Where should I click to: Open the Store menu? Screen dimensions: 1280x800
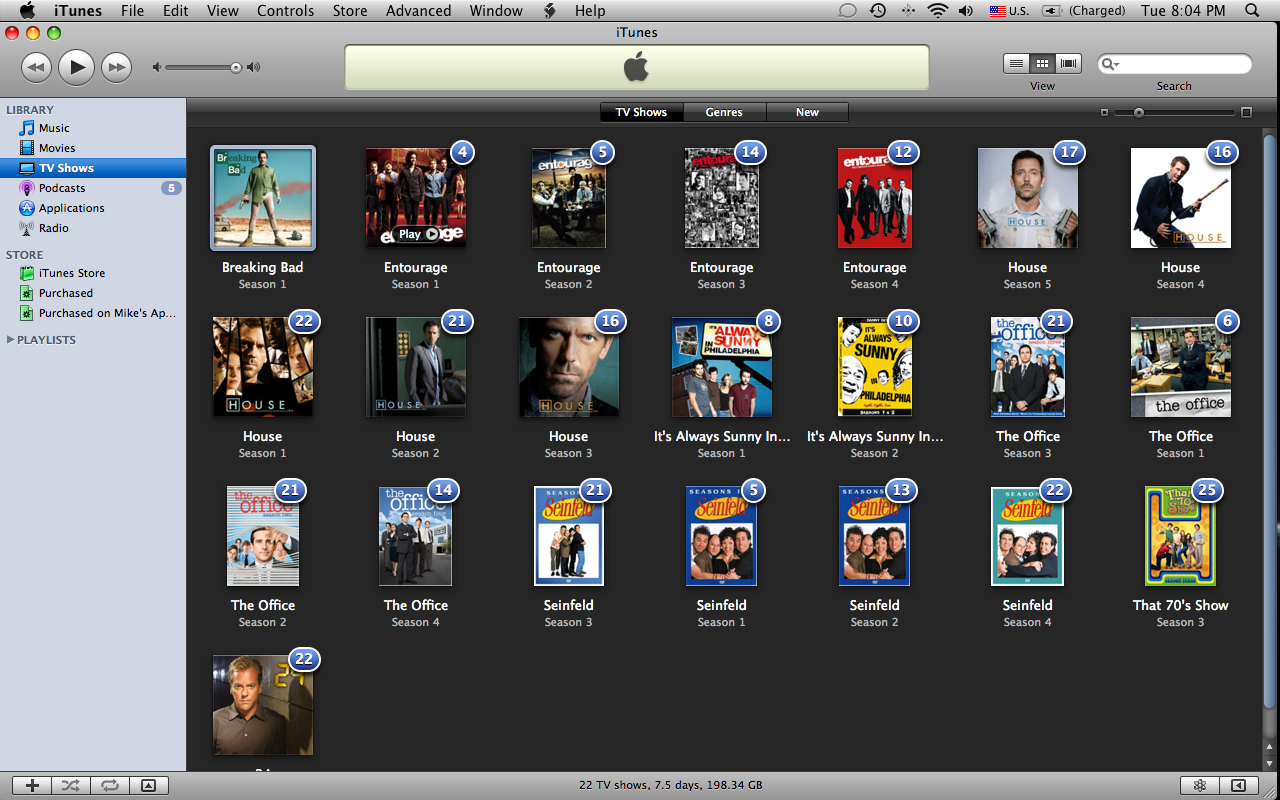(350, 11)
